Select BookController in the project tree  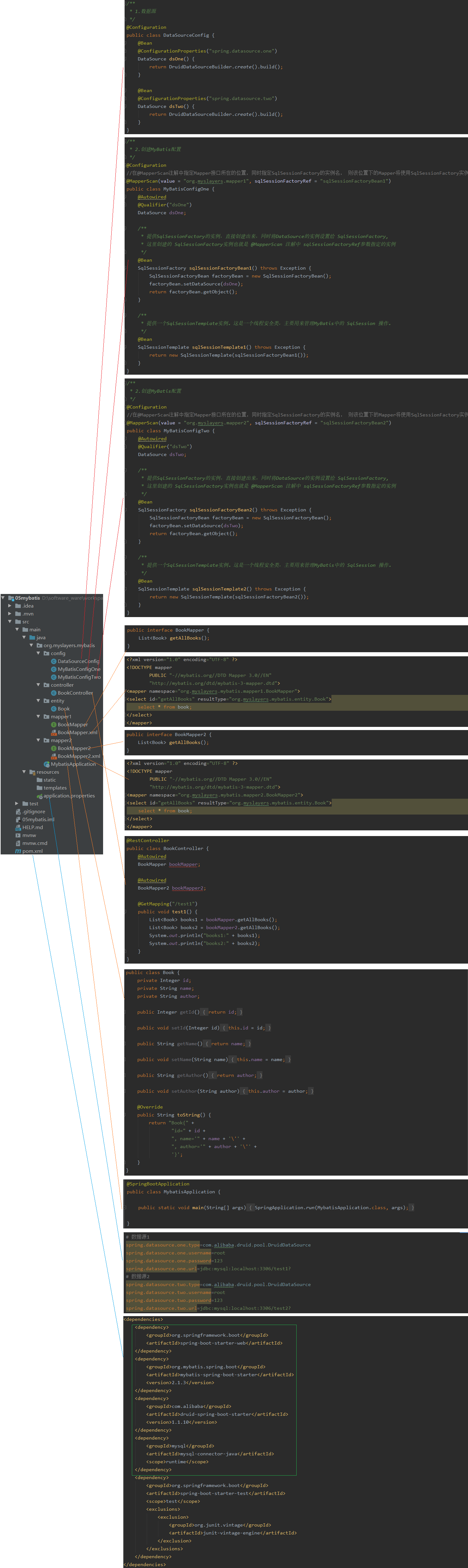(75, 693)
